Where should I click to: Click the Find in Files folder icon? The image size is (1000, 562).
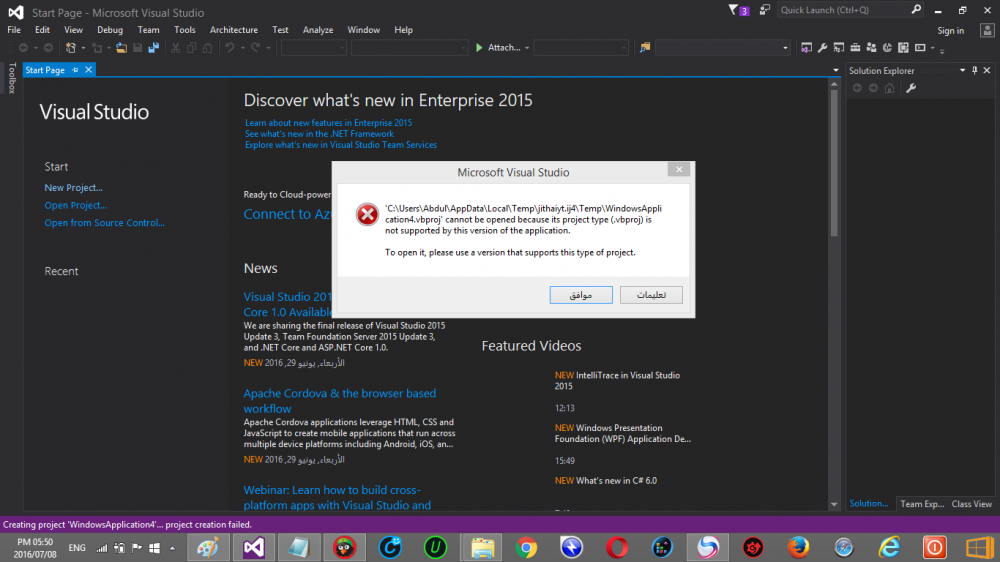tap(645, 48)
